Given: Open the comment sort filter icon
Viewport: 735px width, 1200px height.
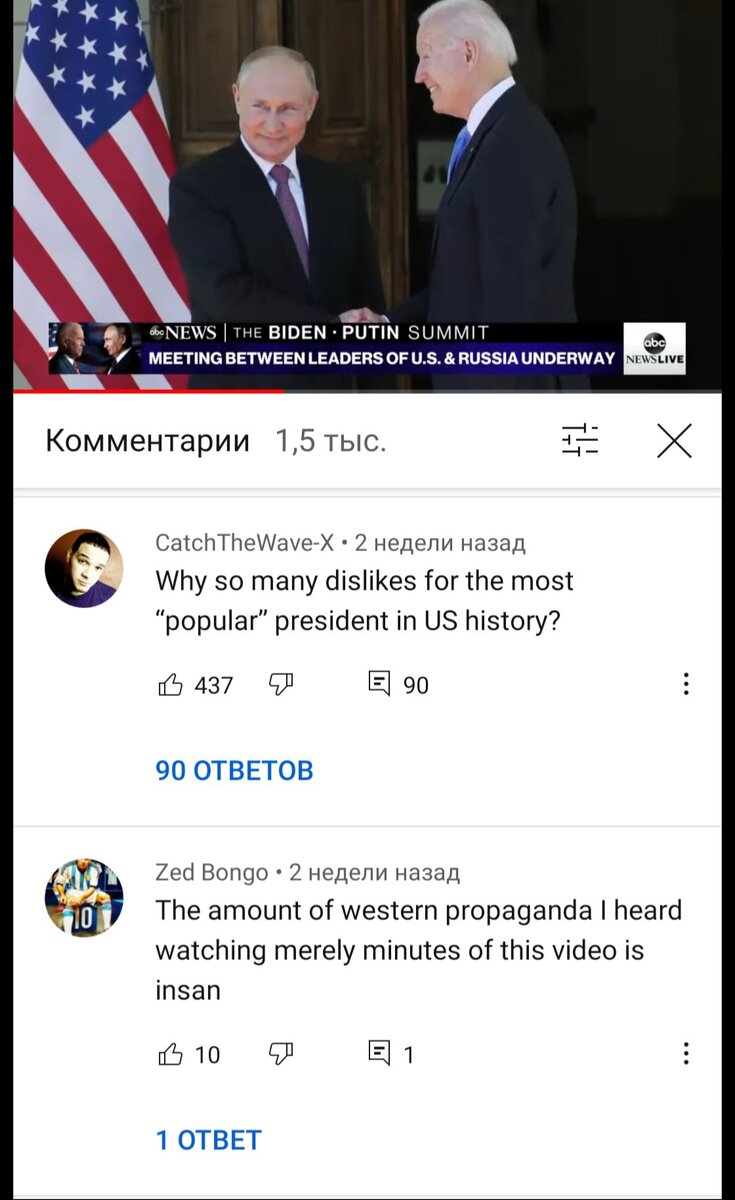Looking at the screenshot, I should (580, 440).
